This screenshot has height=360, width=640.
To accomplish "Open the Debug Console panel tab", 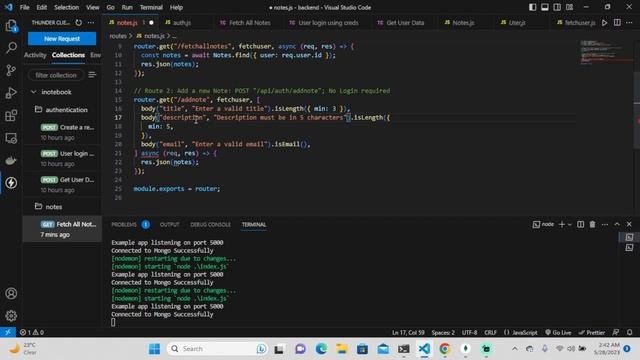I will 210,224.
